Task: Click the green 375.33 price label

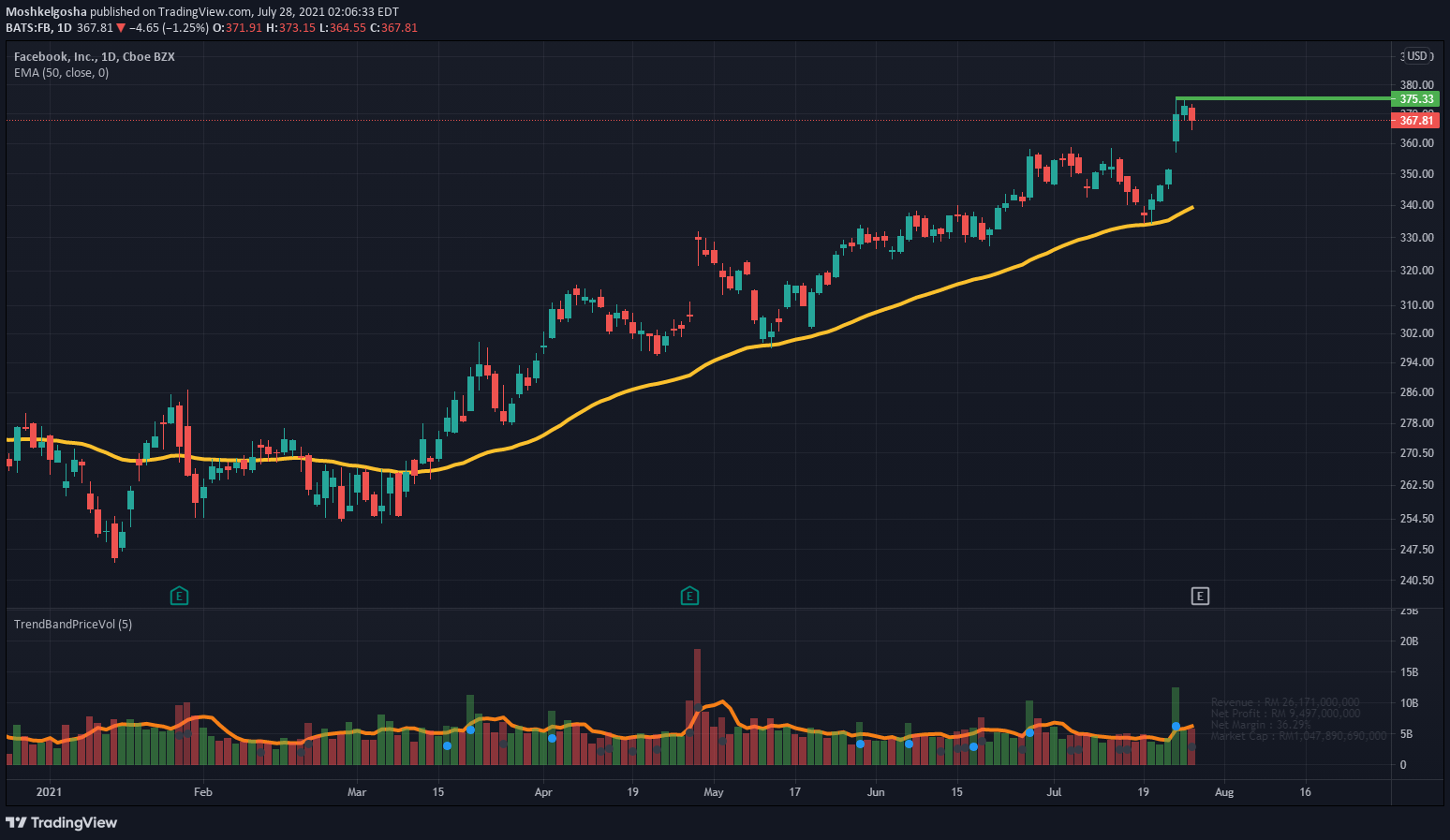Action: point(1416,98)
